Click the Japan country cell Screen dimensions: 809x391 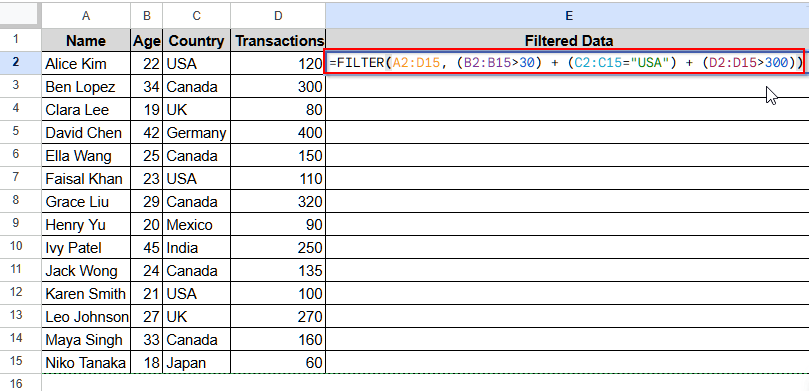pos(197,362)
